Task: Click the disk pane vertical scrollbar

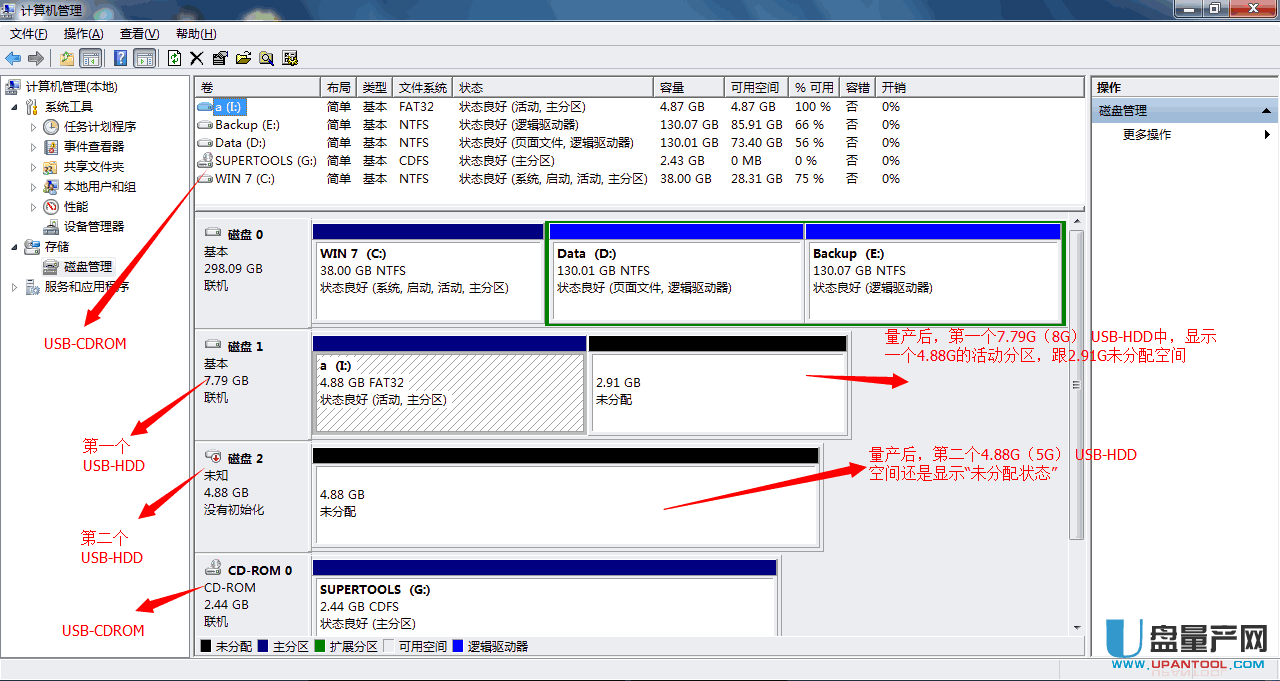Action: (1076, 384)
